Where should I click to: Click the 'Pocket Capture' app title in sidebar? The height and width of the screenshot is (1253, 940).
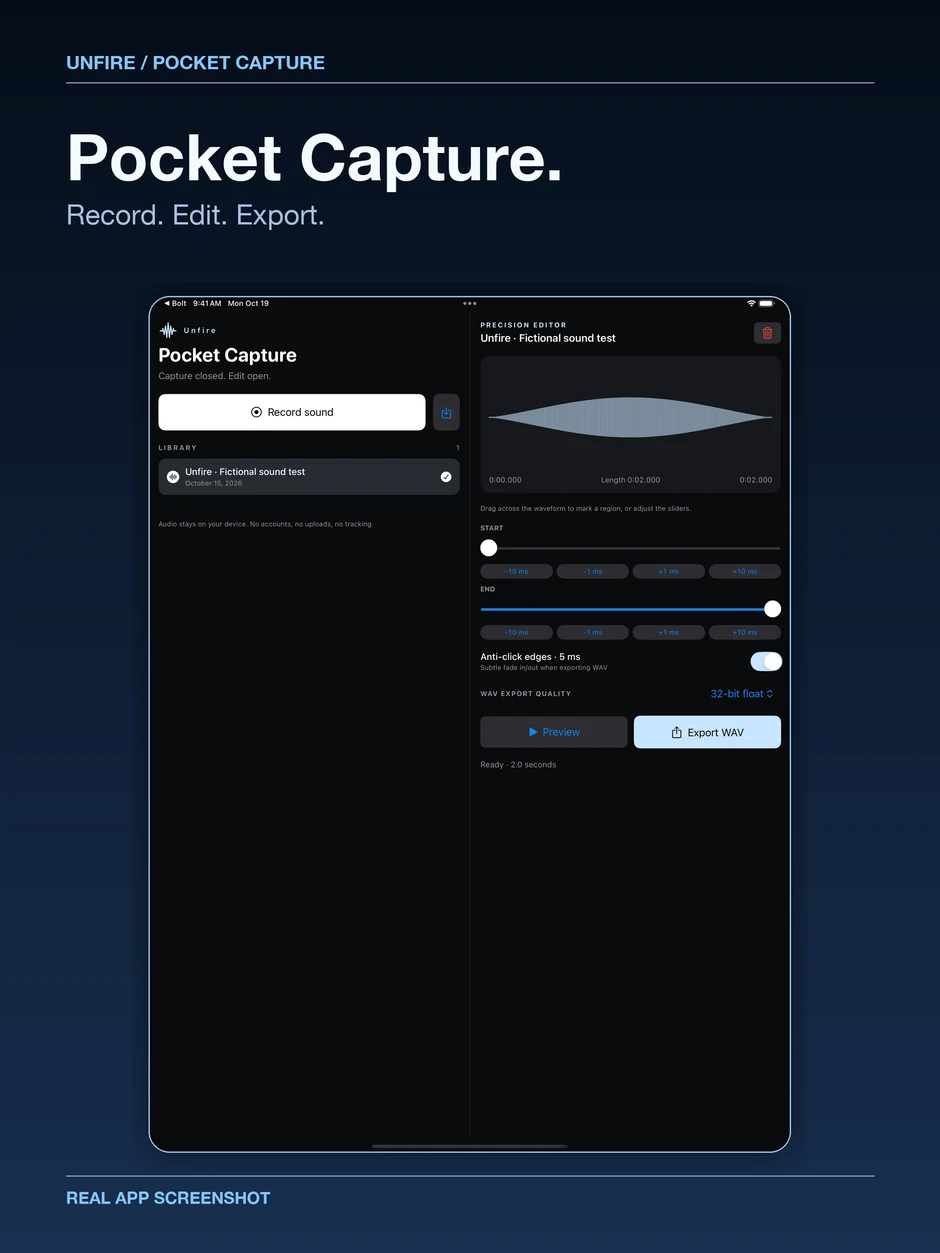click(x=228, y=355)
